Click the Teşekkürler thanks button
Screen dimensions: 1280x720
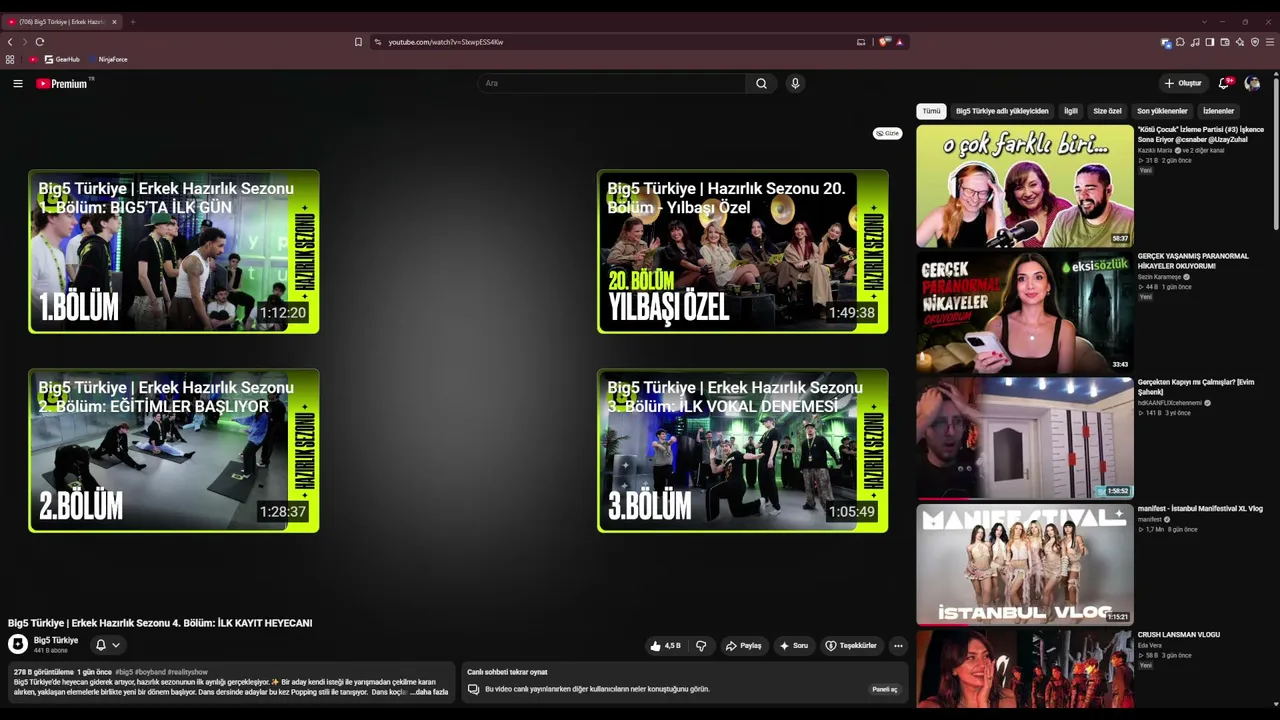tap(851, 646)
